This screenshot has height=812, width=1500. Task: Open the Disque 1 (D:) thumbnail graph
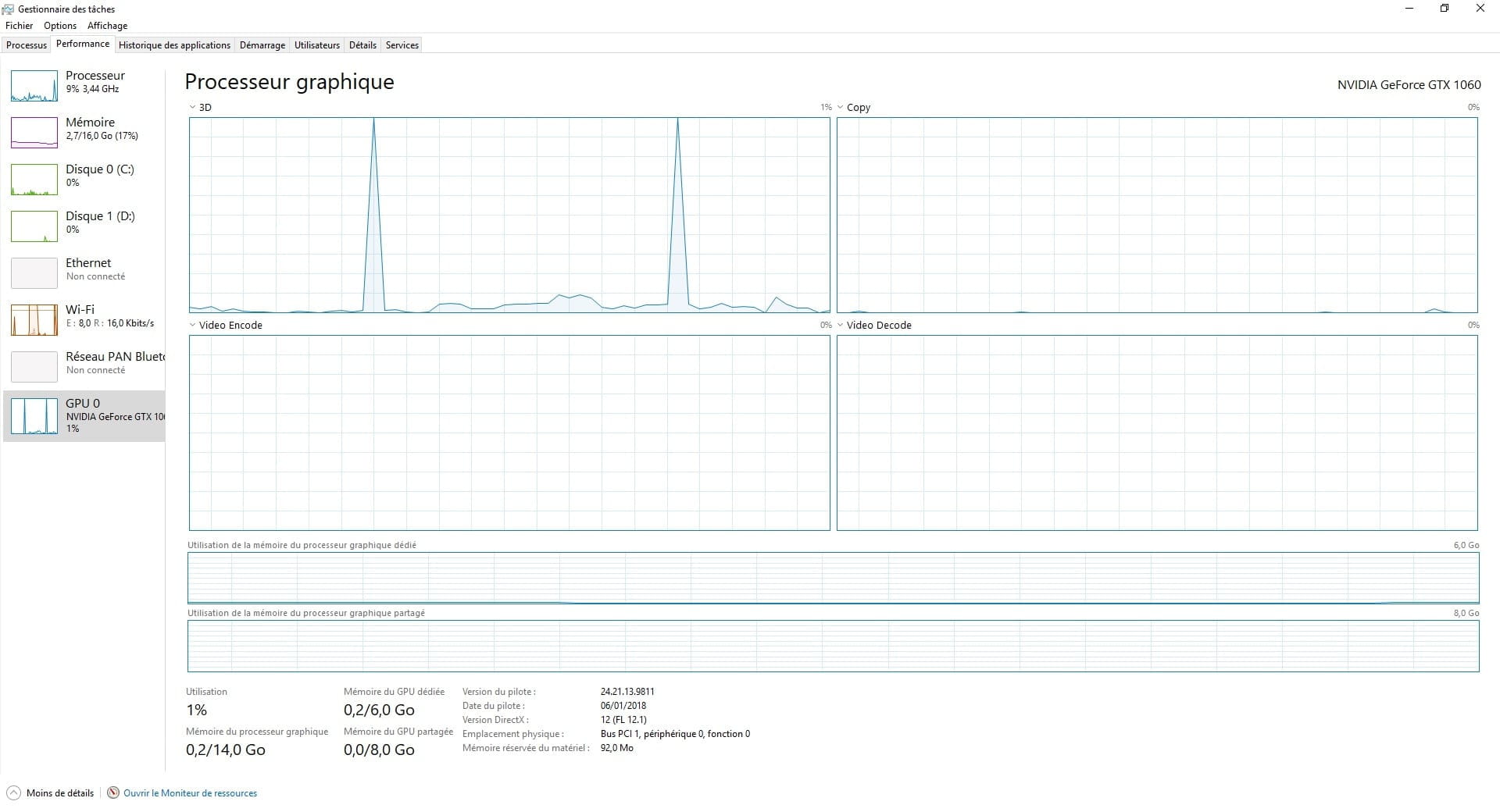34,226
